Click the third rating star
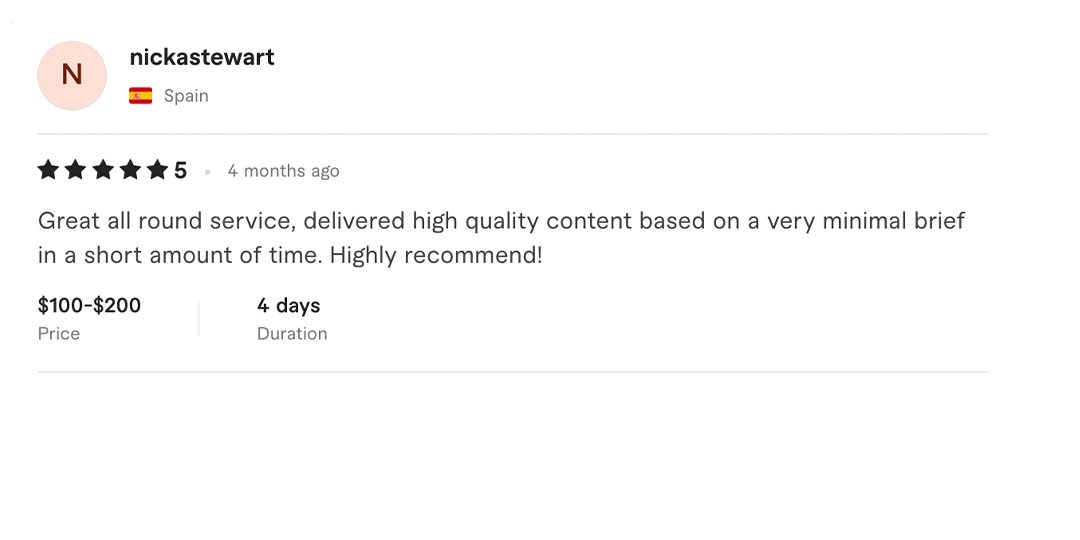Screen dimensions: 1080x540 pos(103,170)
